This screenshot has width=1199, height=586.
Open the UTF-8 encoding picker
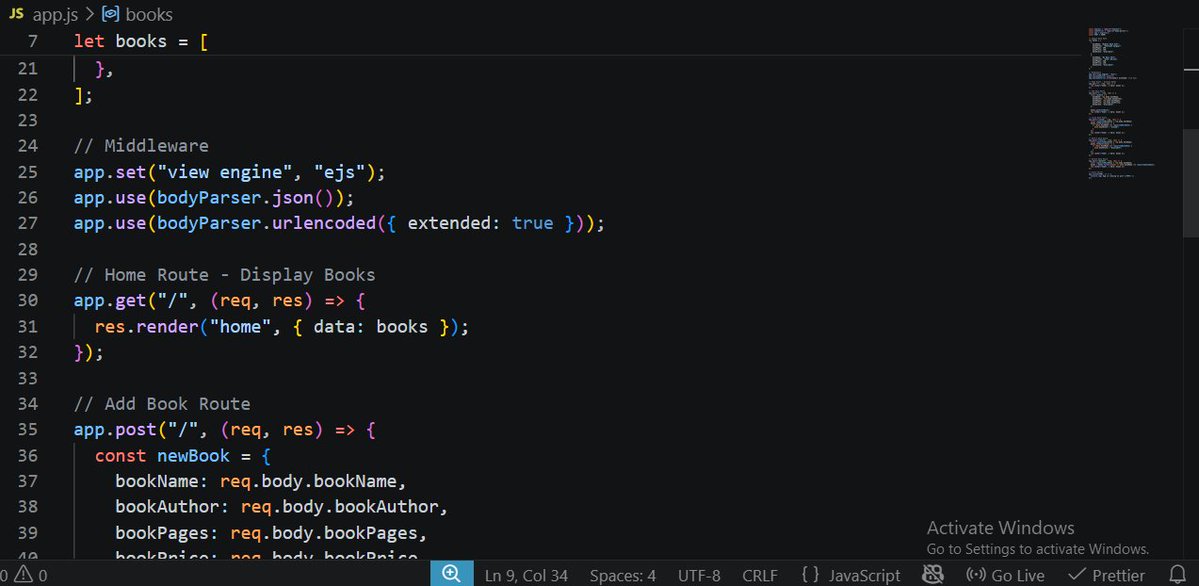tap(698, 574)
